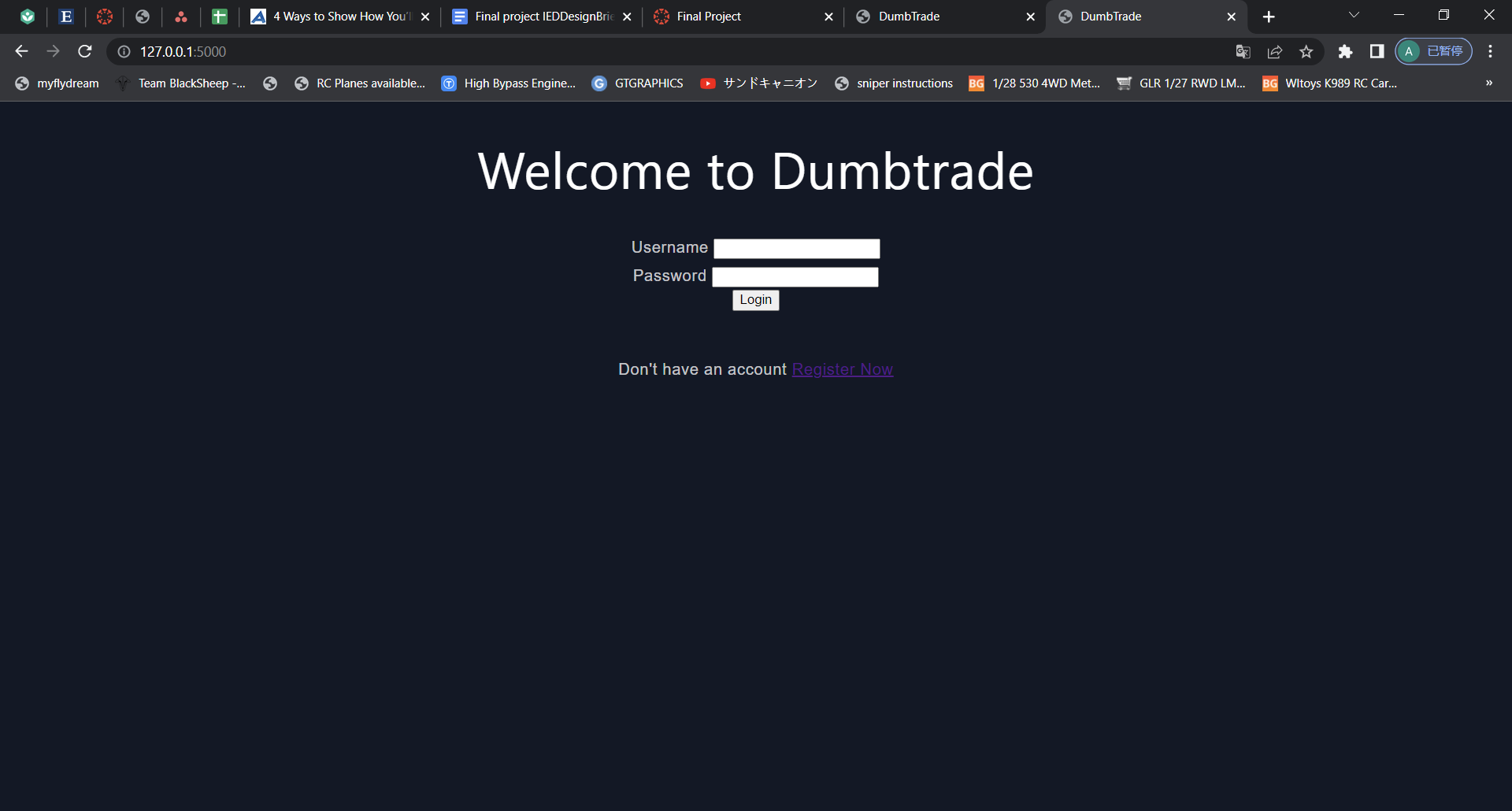Open the profile avatar button
1512x811 pixels.
point(1433,51)
